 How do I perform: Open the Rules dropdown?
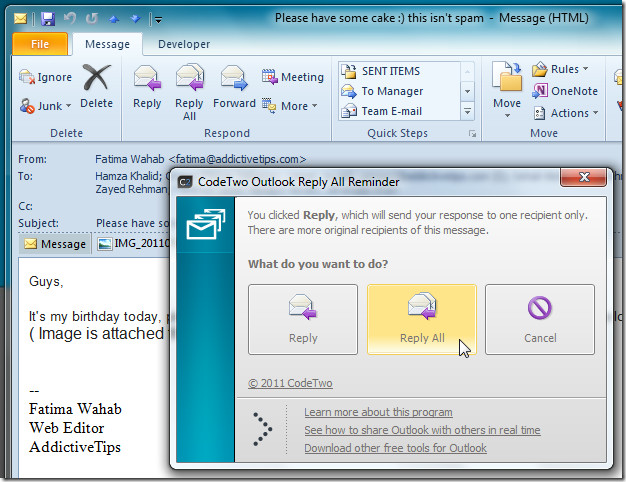click(561, 69)
